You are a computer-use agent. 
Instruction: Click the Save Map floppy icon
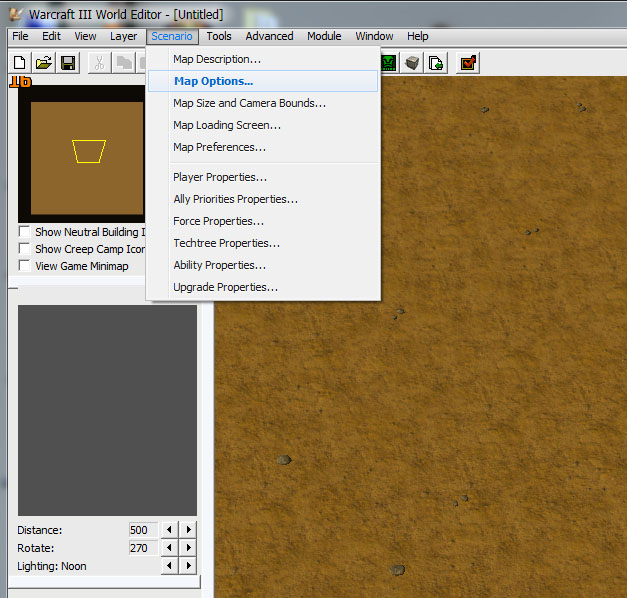click(x=68, y=63)
